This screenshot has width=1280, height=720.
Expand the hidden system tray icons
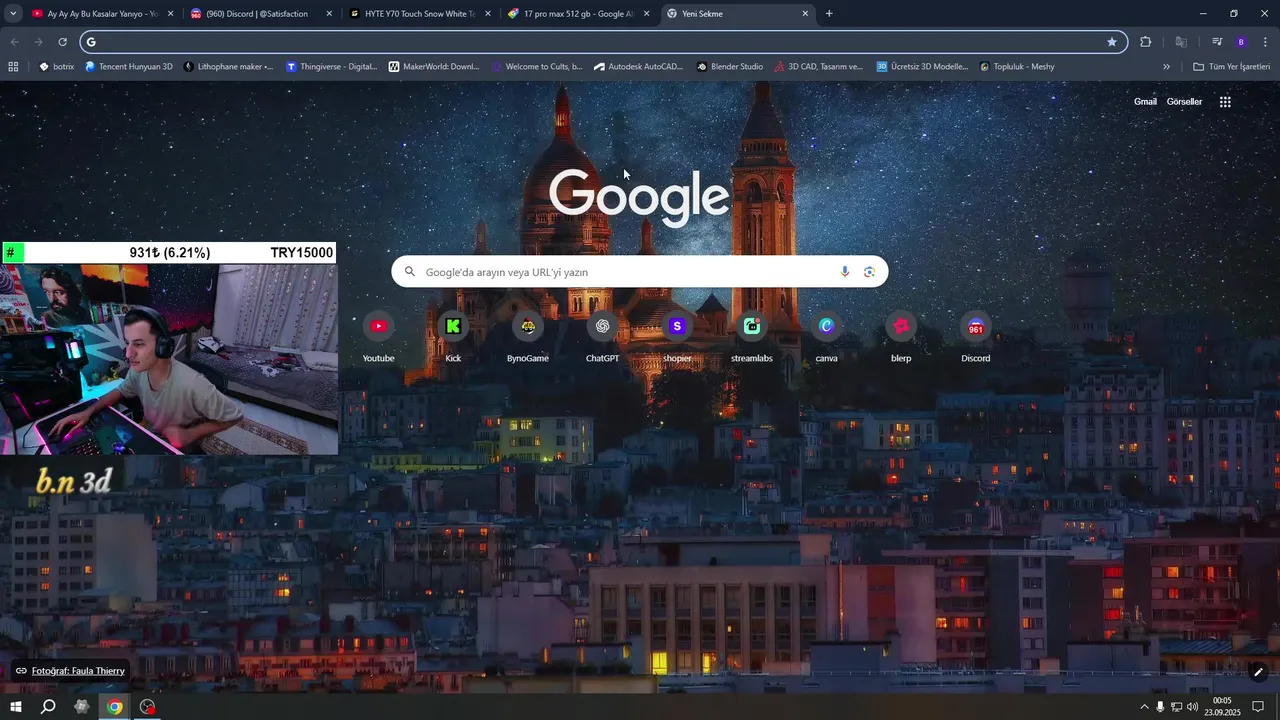1144,707
